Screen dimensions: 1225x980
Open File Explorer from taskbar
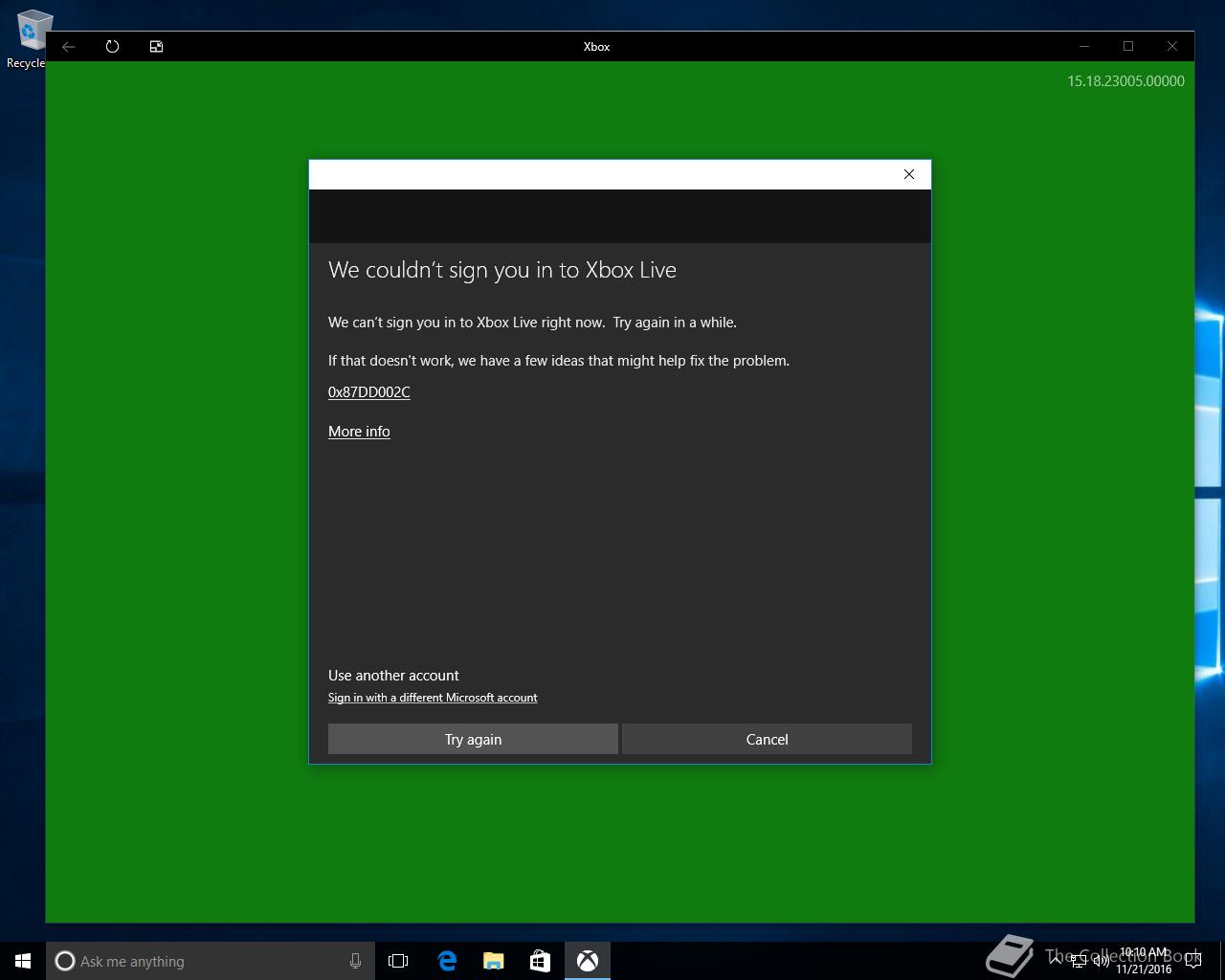pyautogui.click(x=493, y=961)
